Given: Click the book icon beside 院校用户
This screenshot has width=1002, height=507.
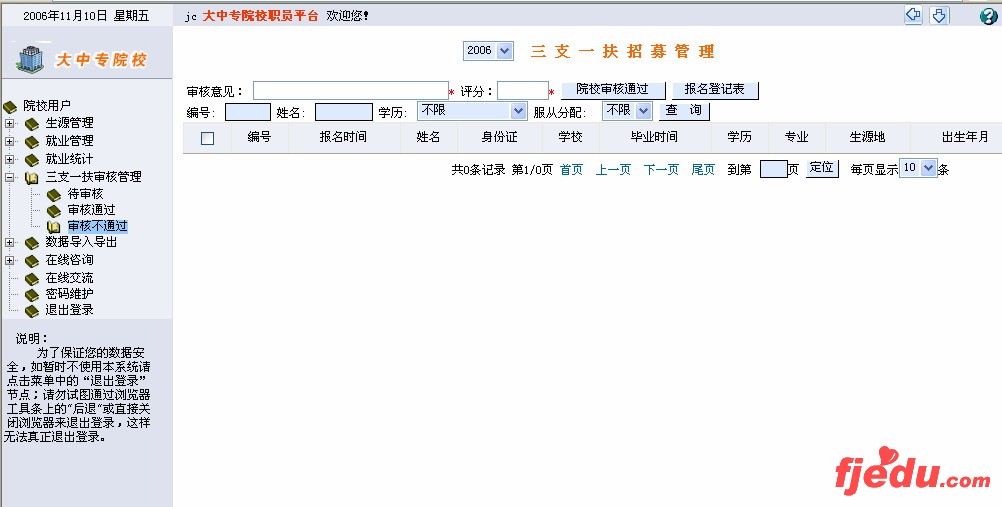Looking at the screenshot, I should click(11, 106).
